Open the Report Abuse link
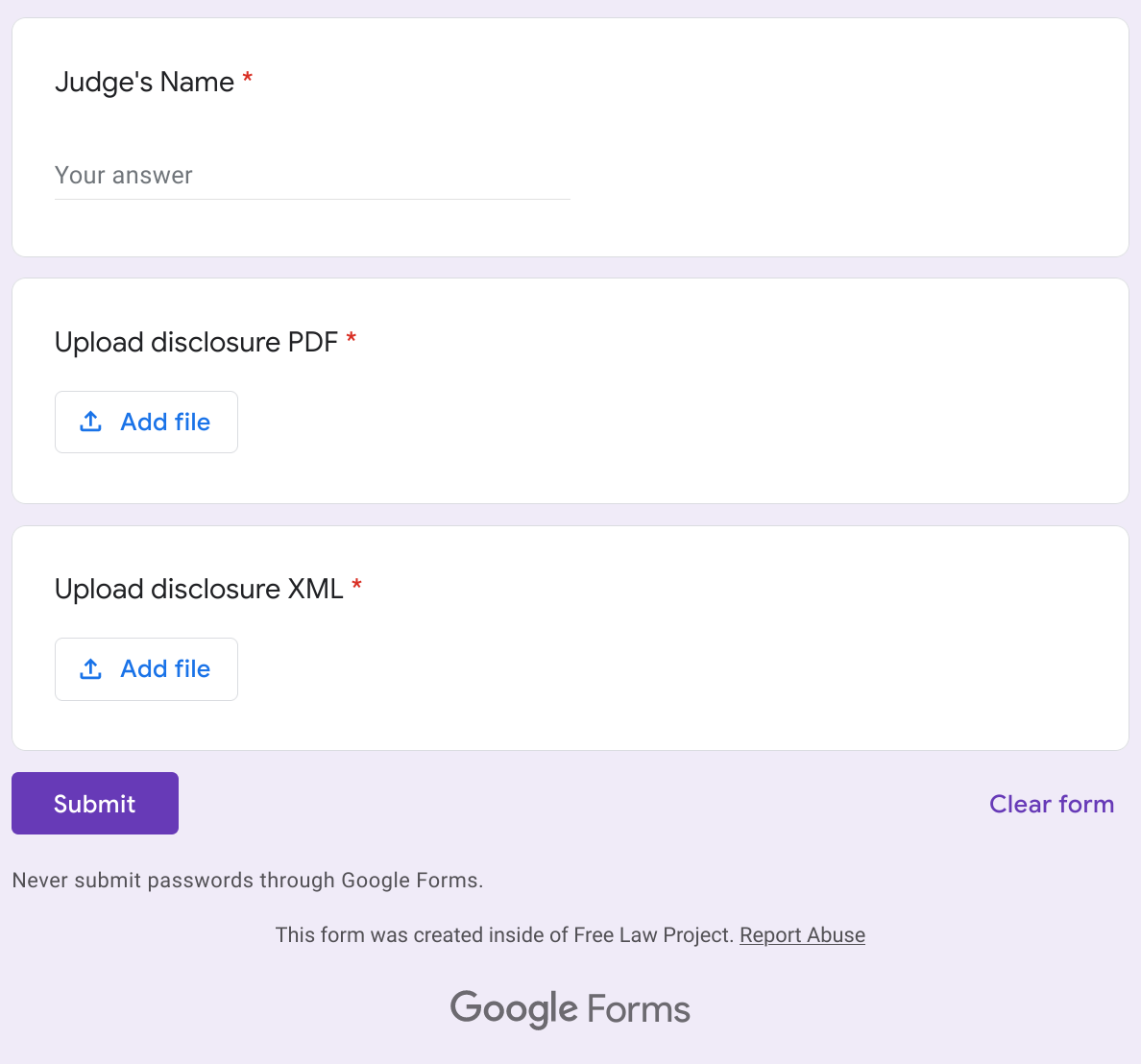Screen dimensions: 1141x1064 point(802,934)
